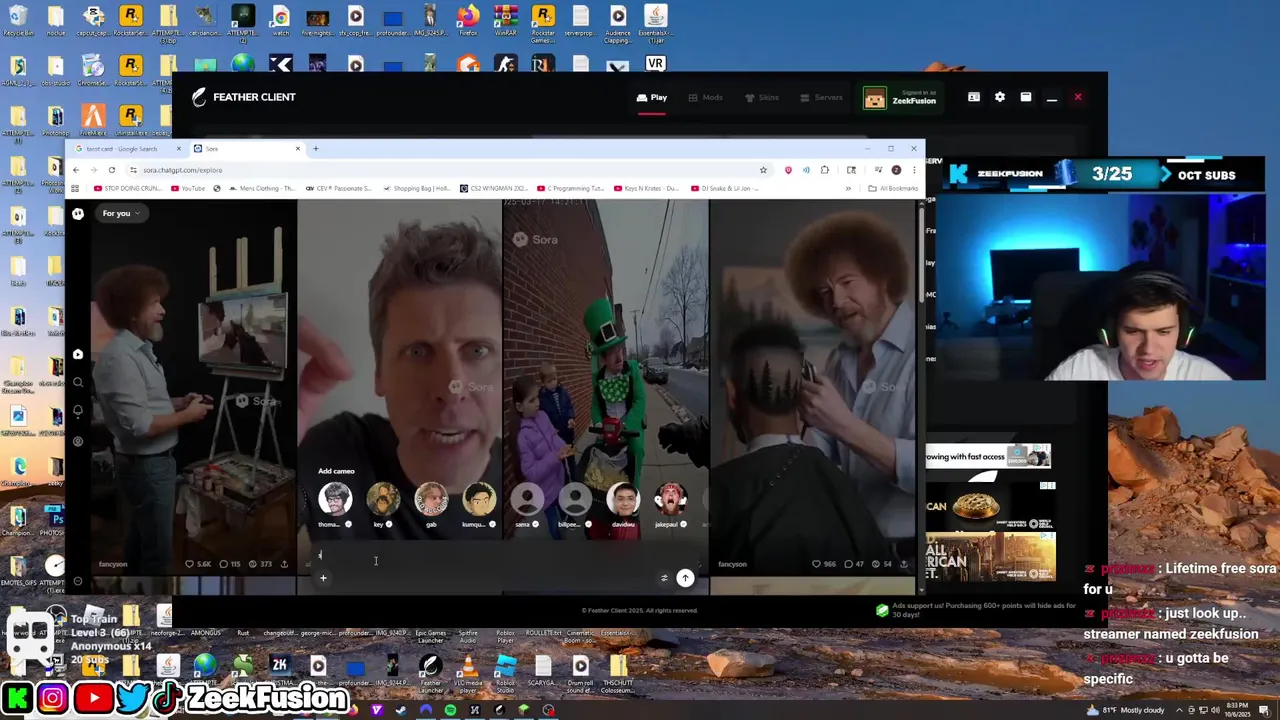This screenshot has width=1280, height=720.
Task: Show more bookmarks with the chevron
Action: pyautogui.click(x=848, y=188)
